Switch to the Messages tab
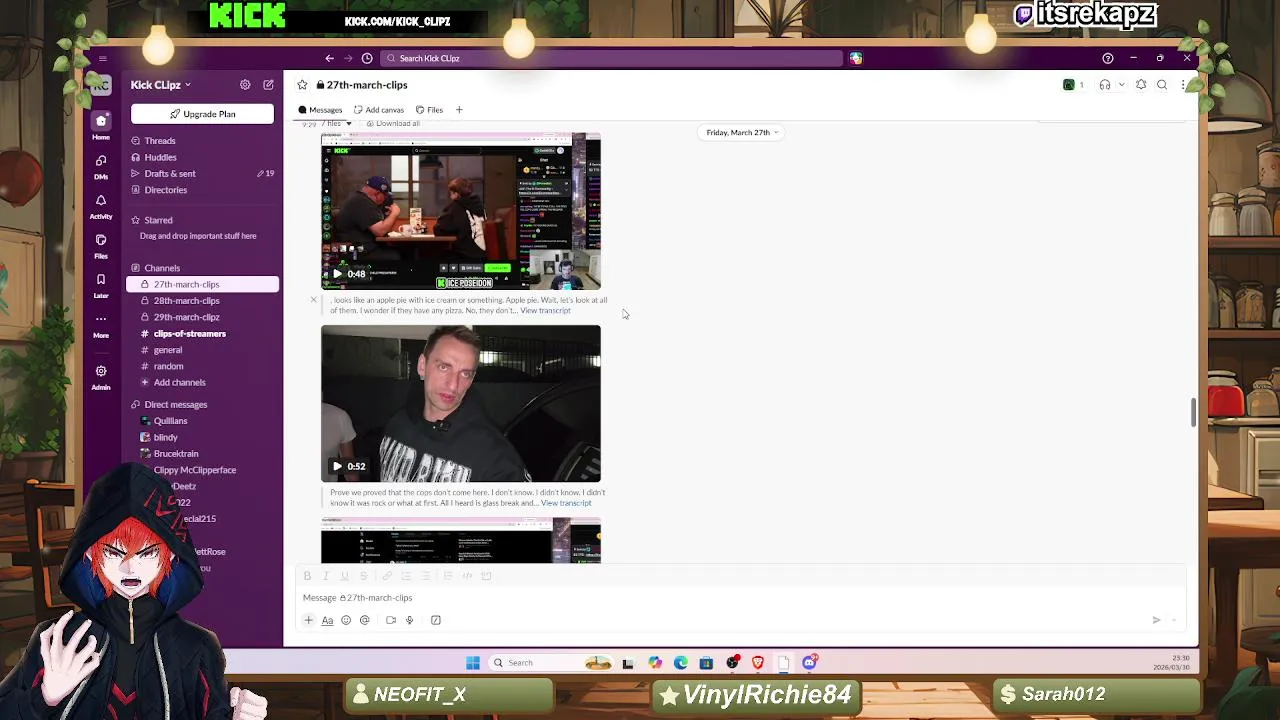This screenshot has width=1280, height=720. coord(320,110)
